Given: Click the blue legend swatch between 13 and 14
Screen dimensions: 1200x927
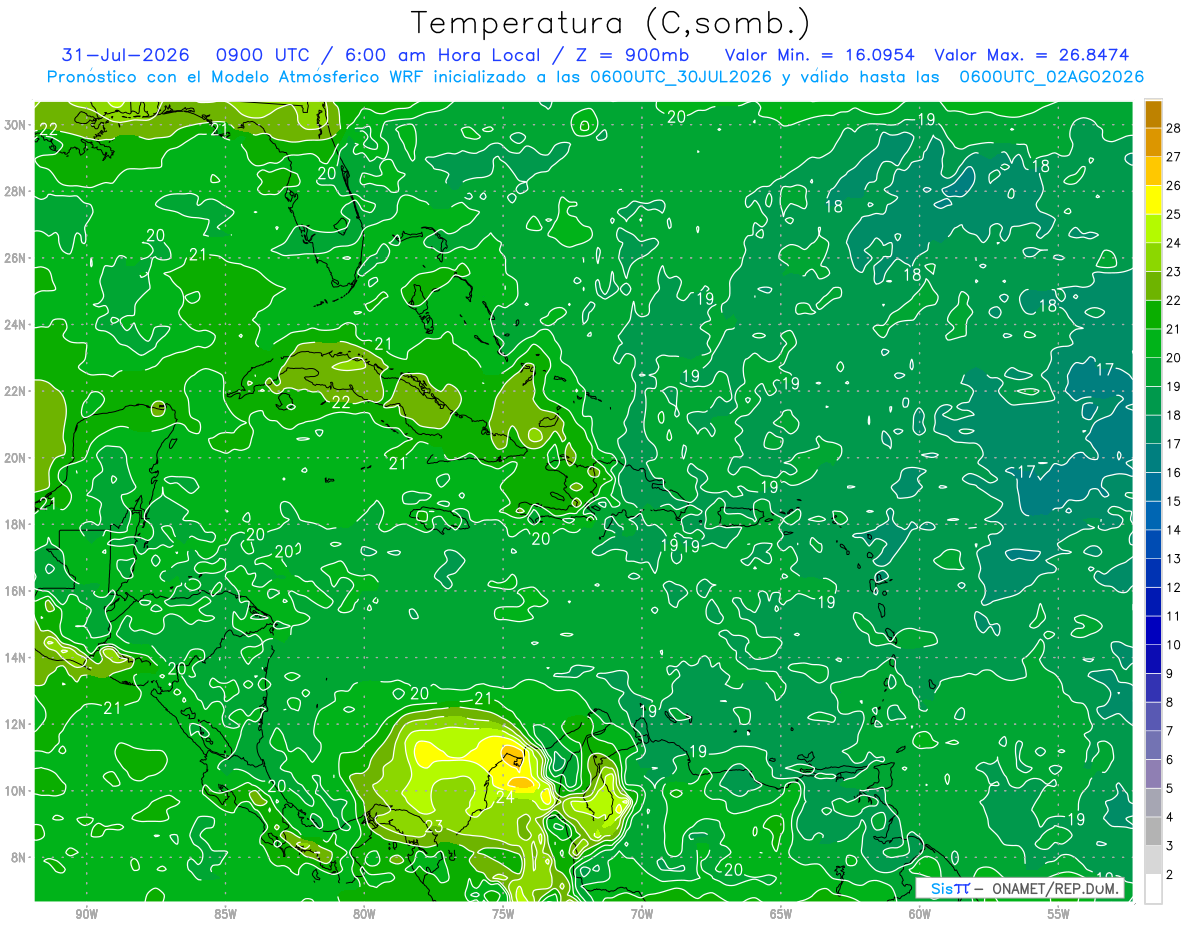Looking at the screenshot, I should click(x=1153, y=544).
